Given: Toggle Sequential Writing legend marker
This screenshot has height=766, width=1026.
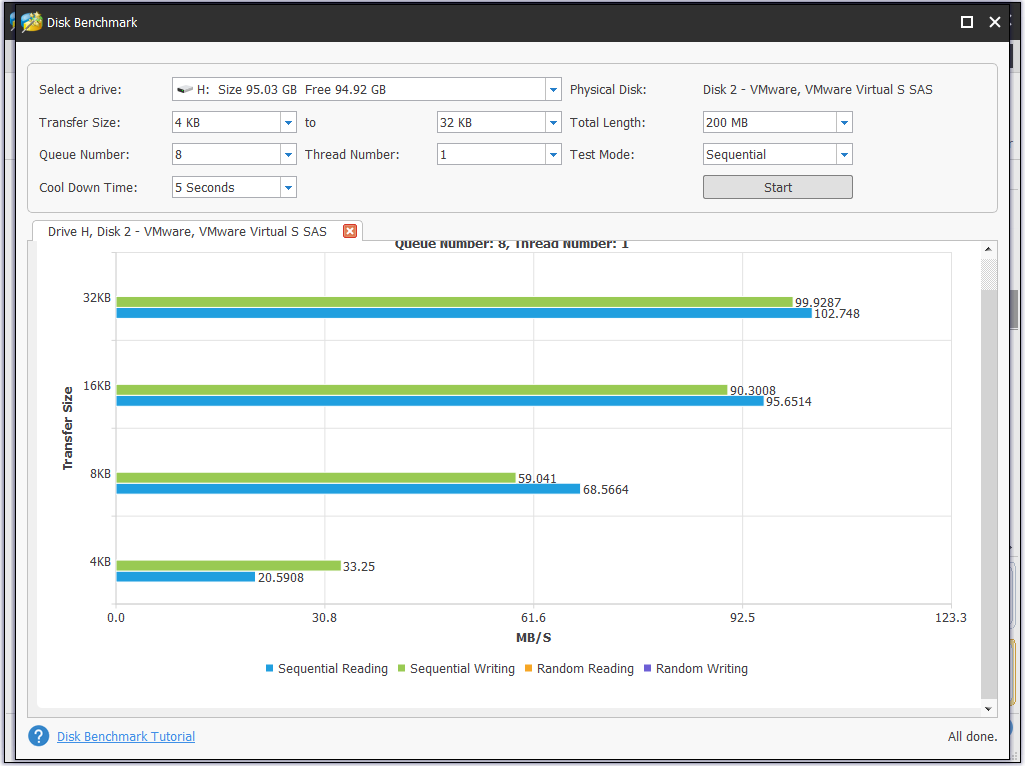Looking at the screenshot, I should click(402, 669).
